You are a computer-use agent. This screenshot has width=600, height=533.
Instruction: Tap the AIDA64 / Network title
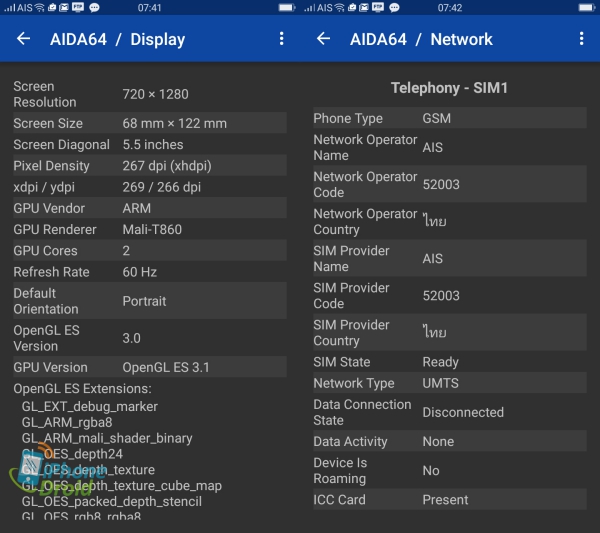421,39
